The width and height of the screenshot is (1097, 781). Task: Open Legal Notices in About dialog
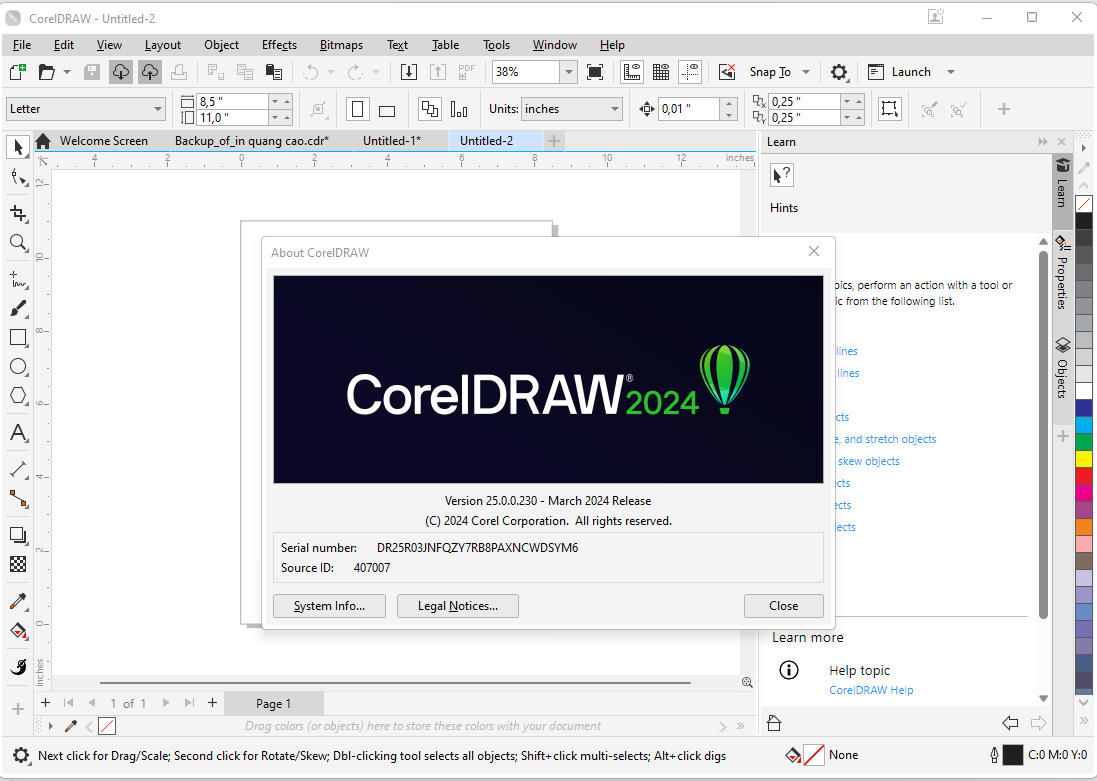tap(458, 606)
